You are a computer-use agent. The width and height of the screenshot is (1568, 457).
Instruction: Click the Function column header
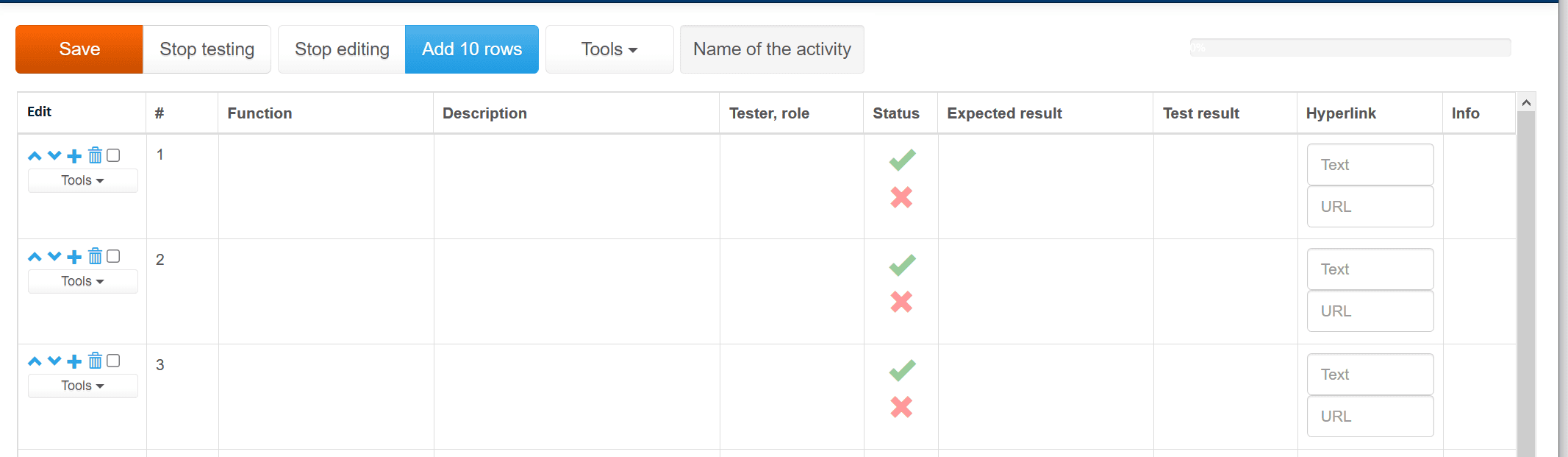tap(259, 113)
